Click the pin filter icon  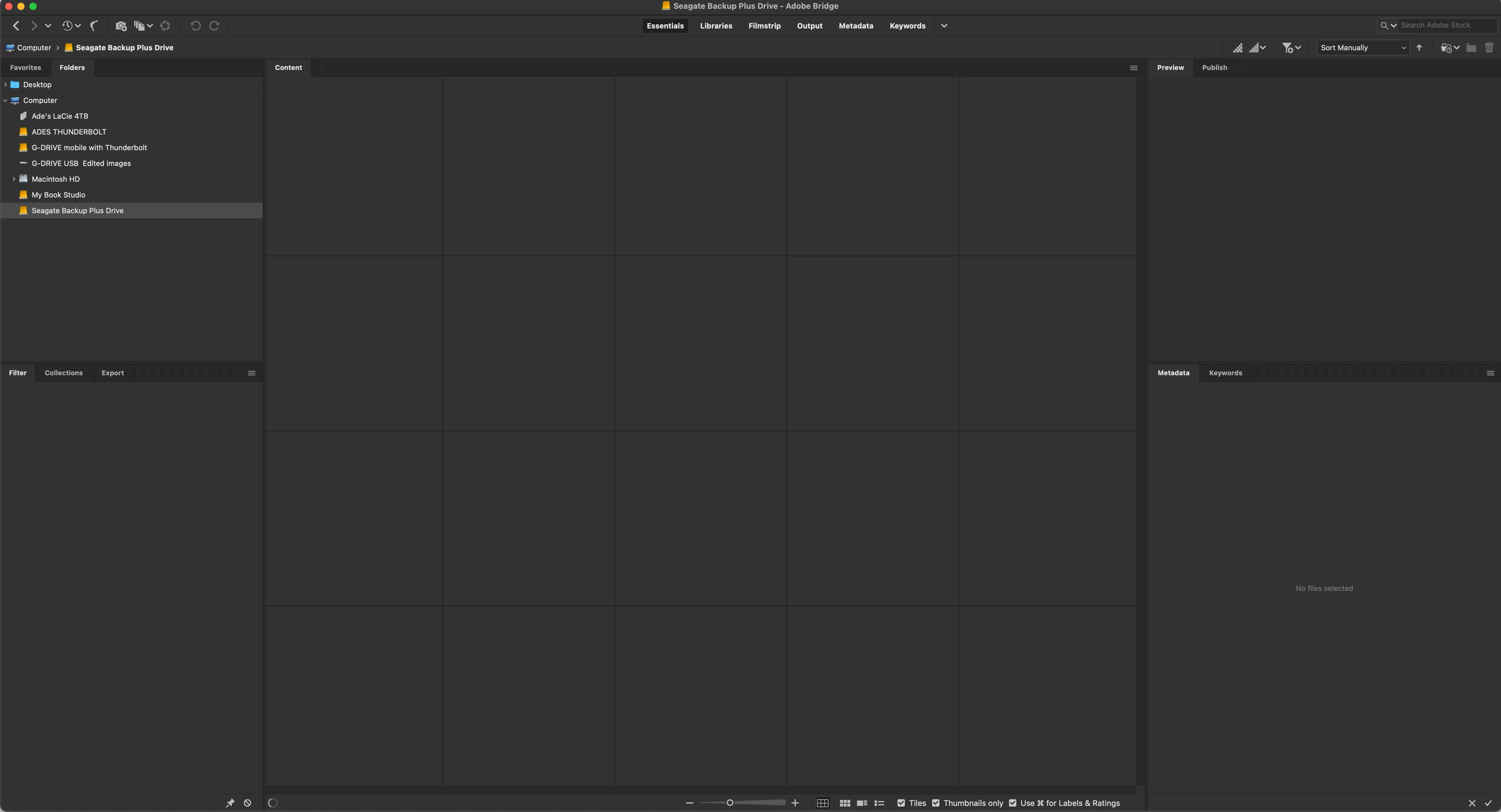point(230,803)
